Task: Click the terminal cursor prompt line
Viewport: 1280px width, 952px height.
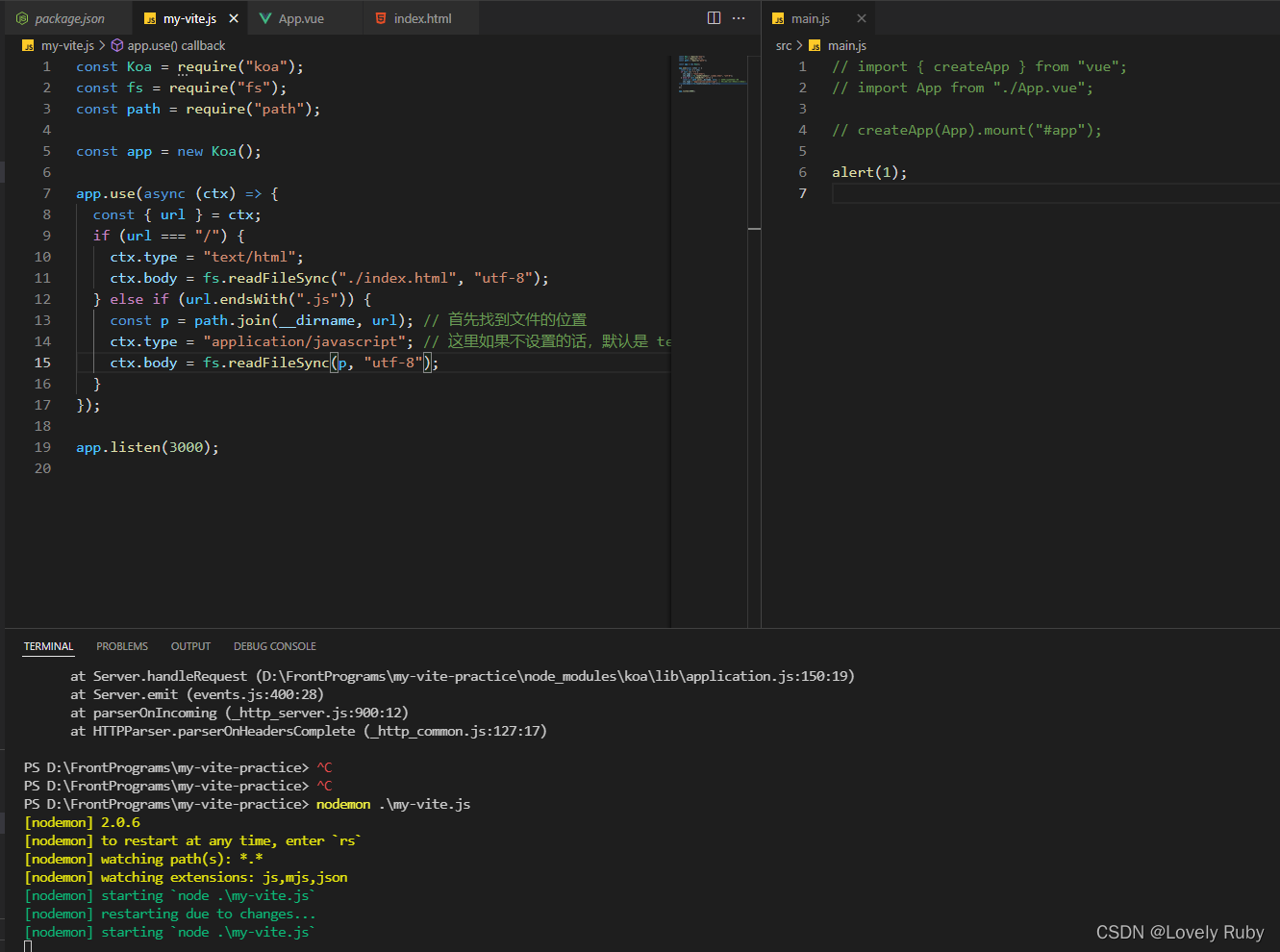Action: (28, 947)
